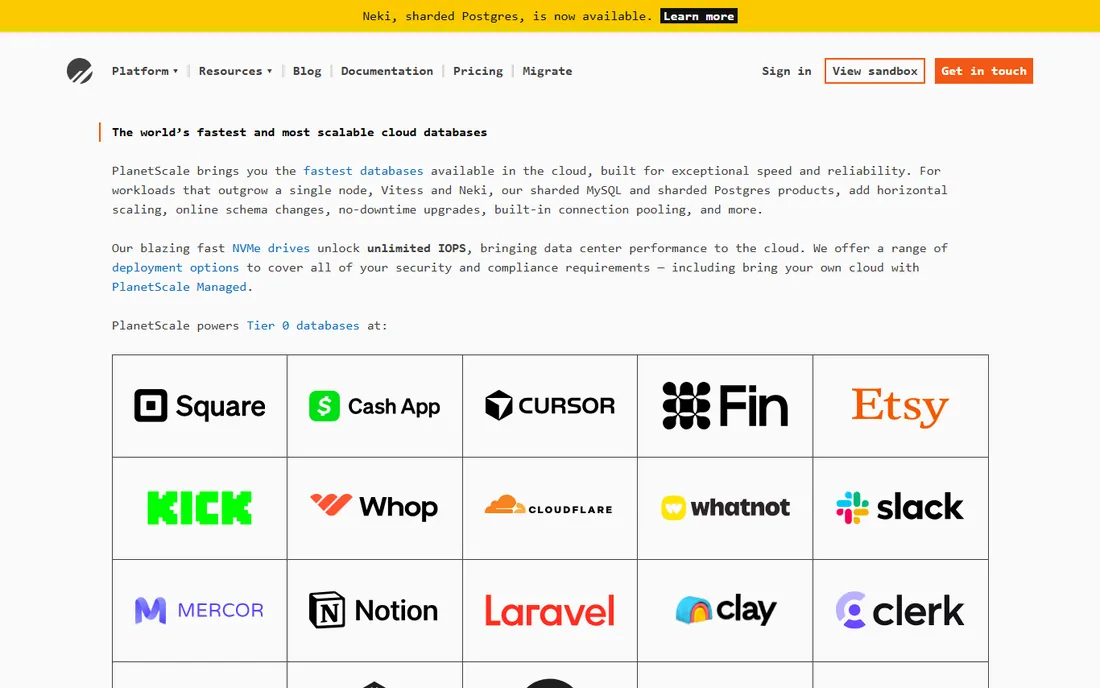Click Sign in

coord(786,71)
